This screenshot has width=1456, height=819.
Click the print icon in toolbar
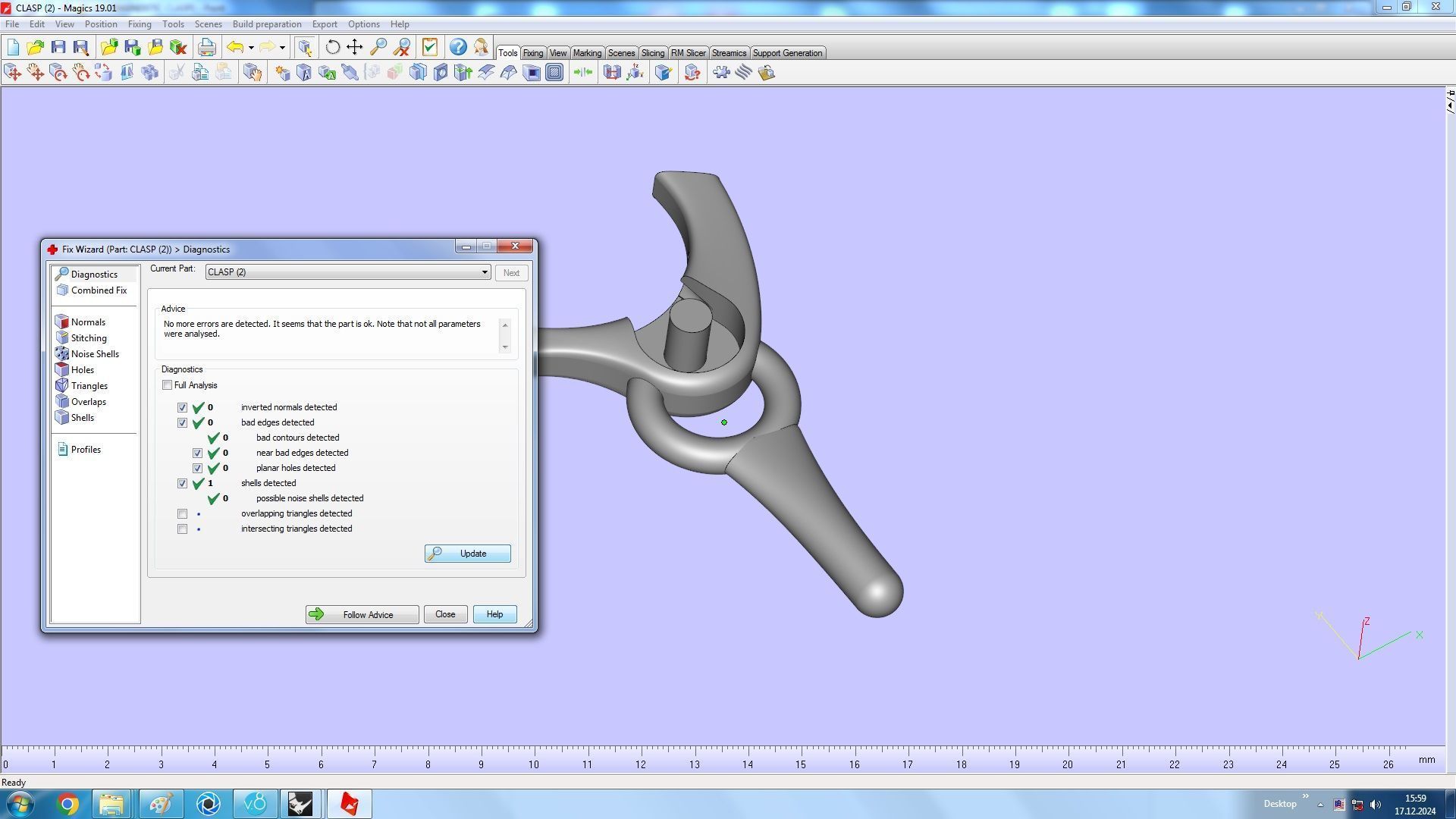(x=206, y=47)
